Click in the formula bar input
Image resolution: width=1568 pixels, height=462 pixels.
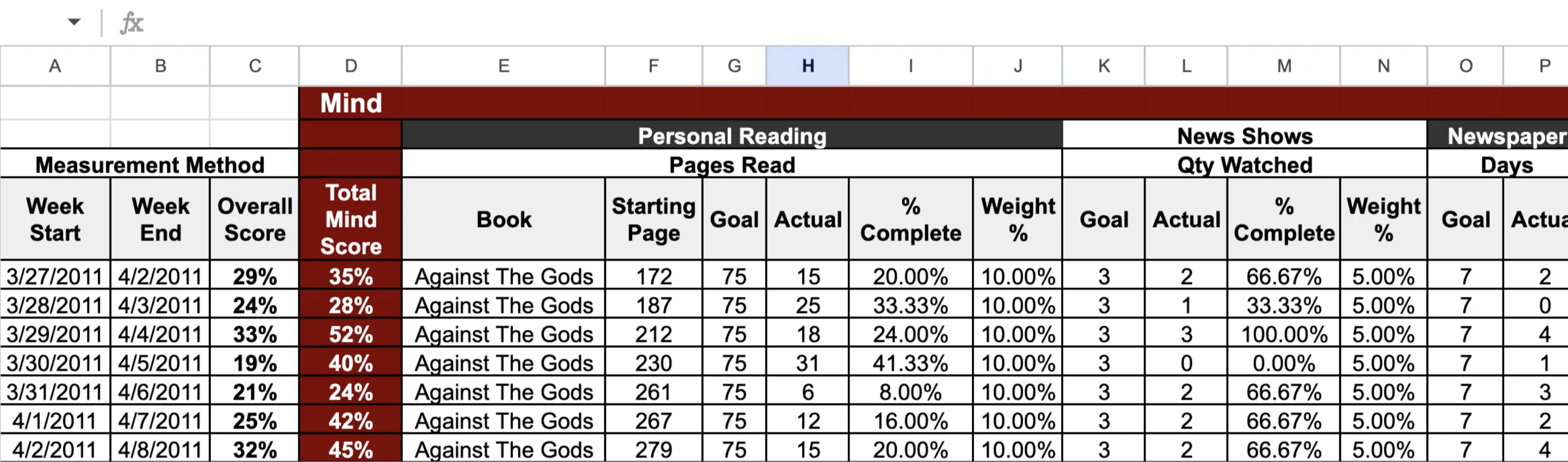[x=852, y=23]
